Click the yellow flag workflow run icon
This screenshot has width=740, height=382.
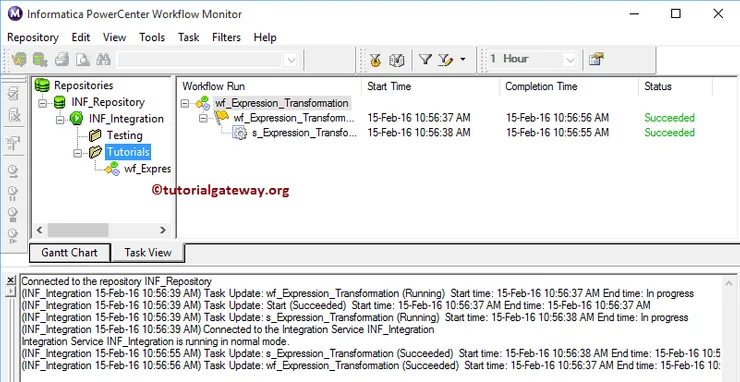click(x=222, y=118)
